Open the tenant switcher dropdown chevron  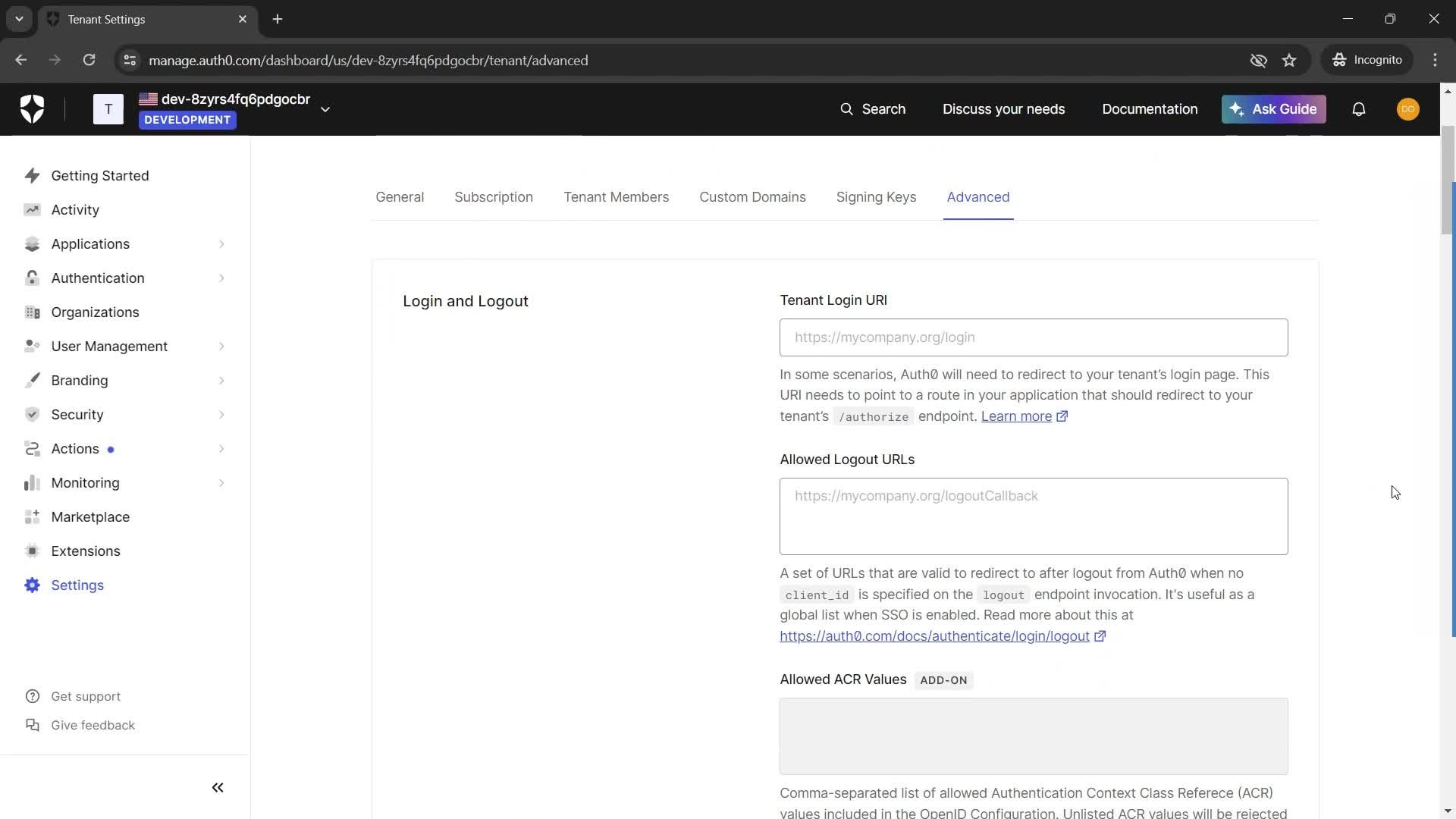(x=325, y=109)
